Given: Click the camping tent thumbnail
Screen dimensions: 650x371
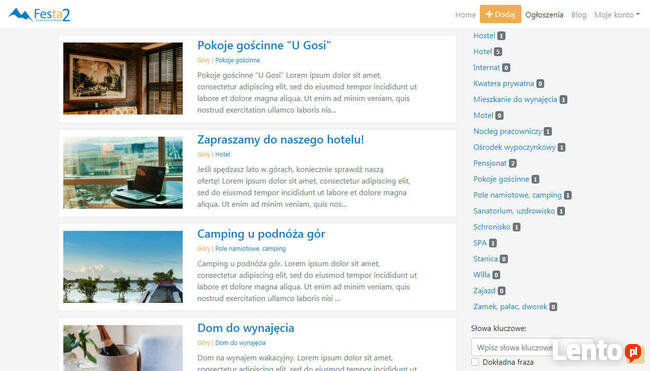Looking at the screenshot, I should (x=123, y=267).
